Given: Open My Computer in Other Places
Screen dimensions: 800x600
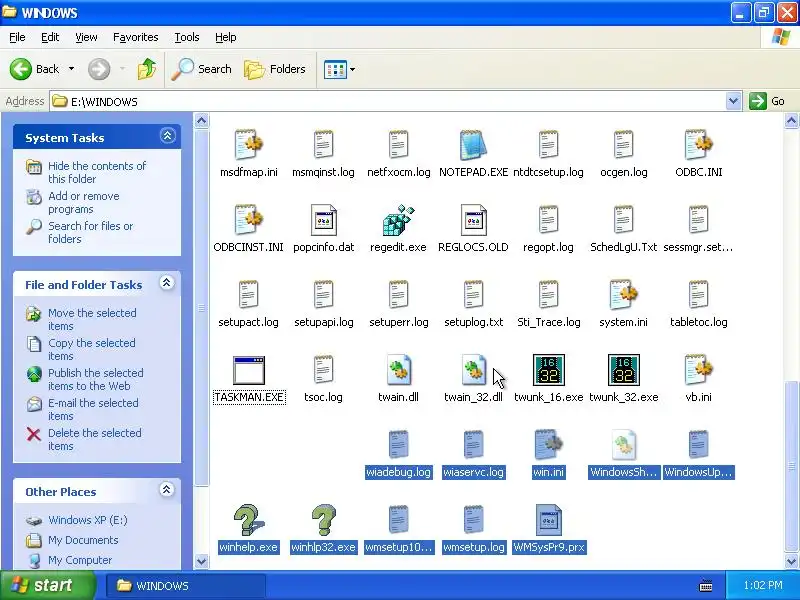Looking at the screenshot, I should pos(80,560).
